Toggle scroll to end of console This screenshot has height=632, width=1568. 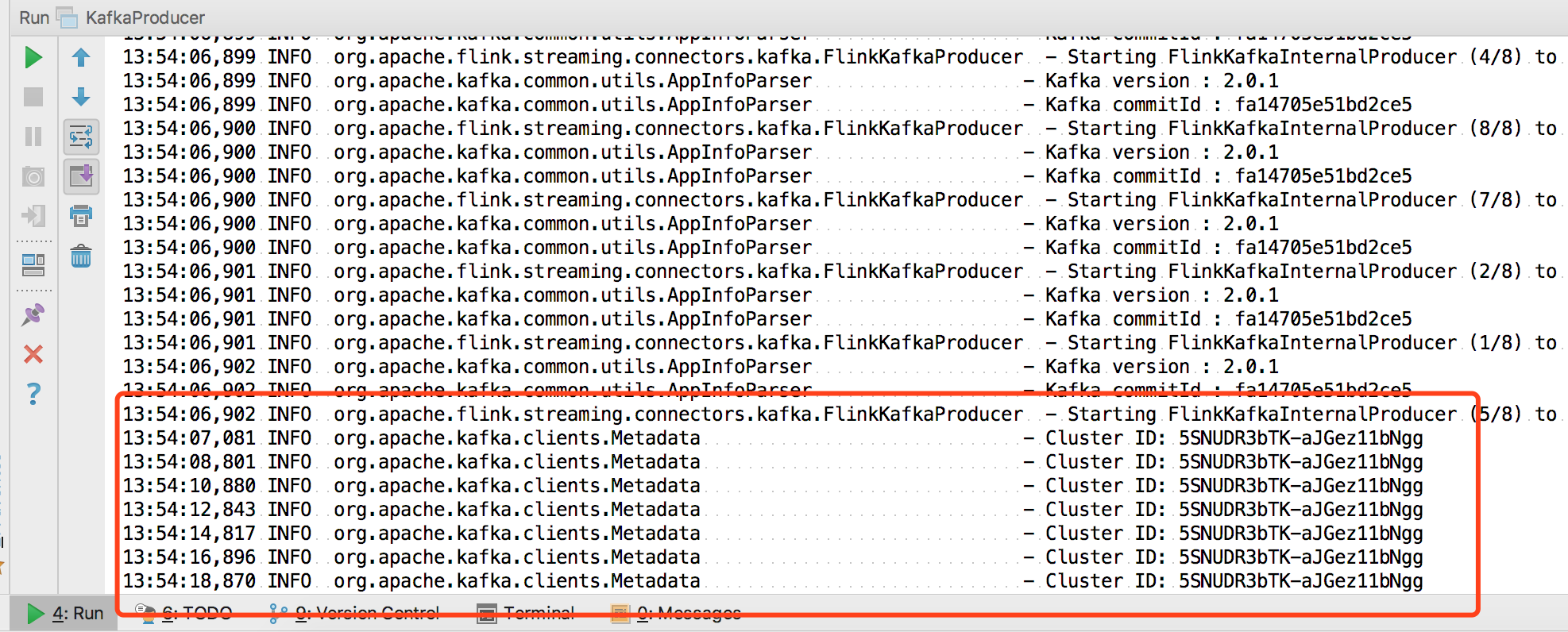(81, 176)
